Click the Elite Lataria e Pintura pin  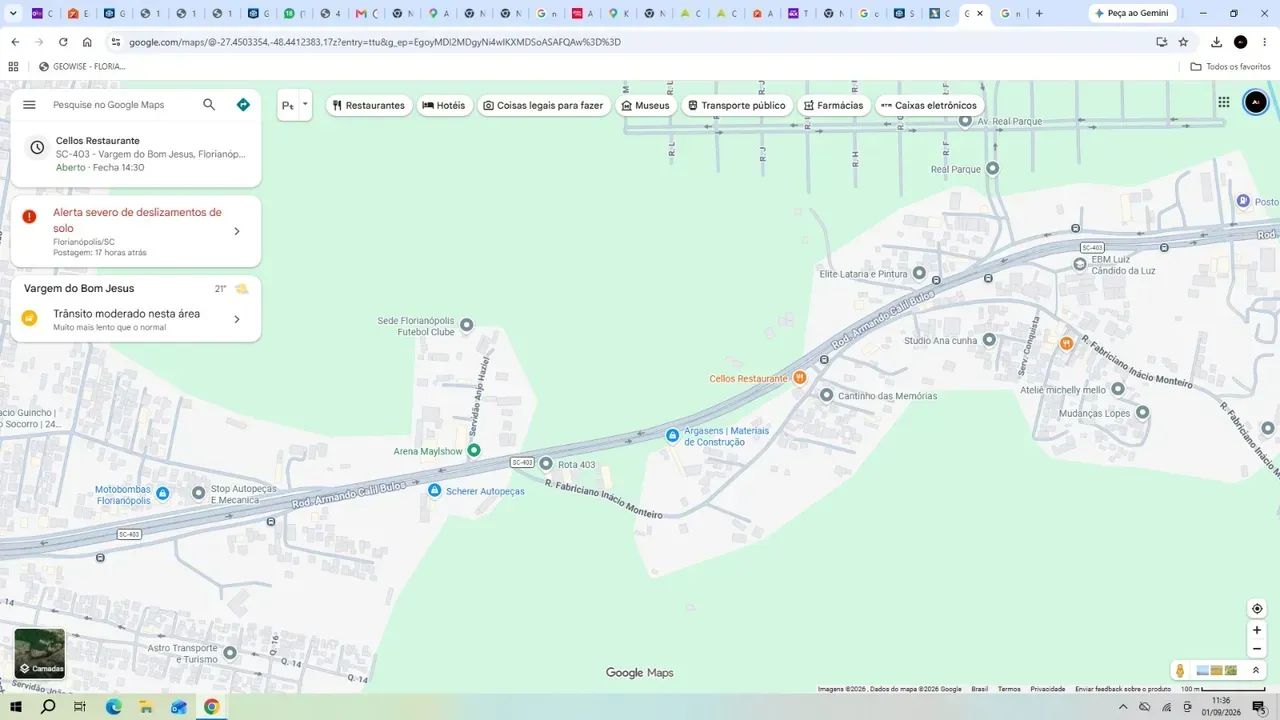(x=921, y=273)
